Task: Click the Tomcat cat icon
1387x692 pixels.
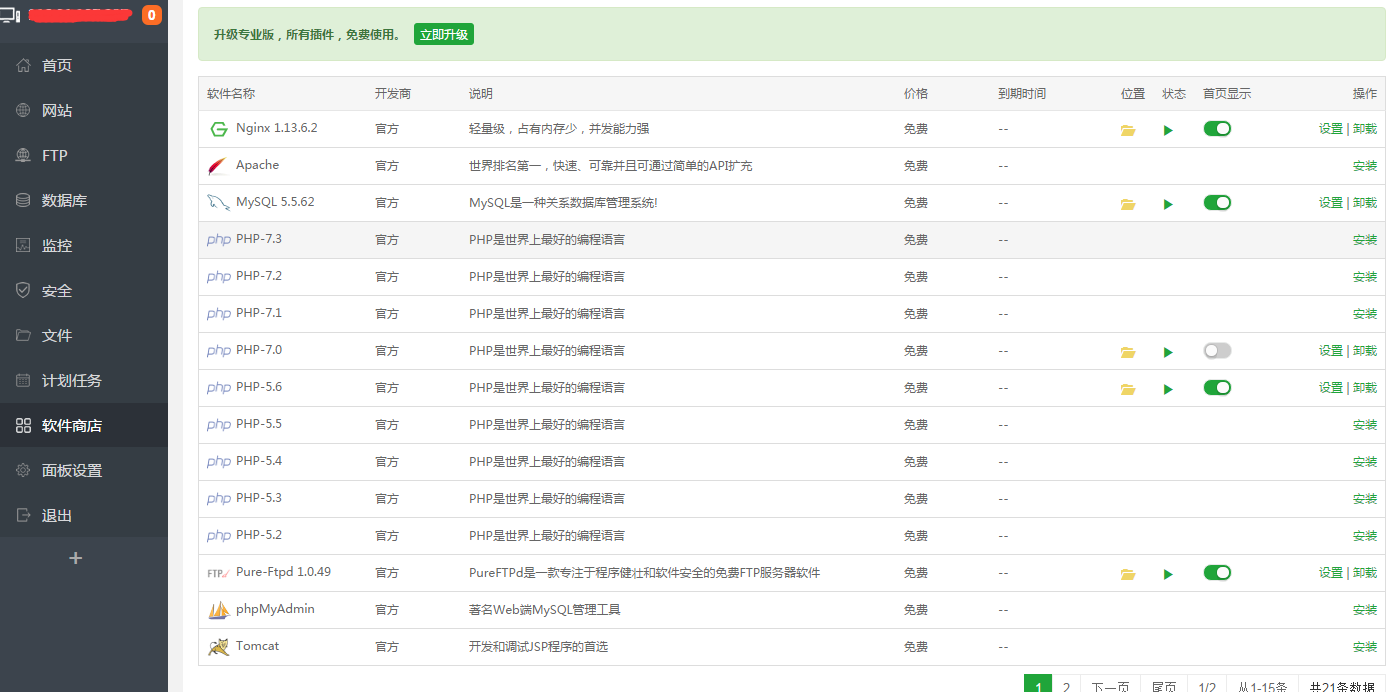Action: point(219,647)
